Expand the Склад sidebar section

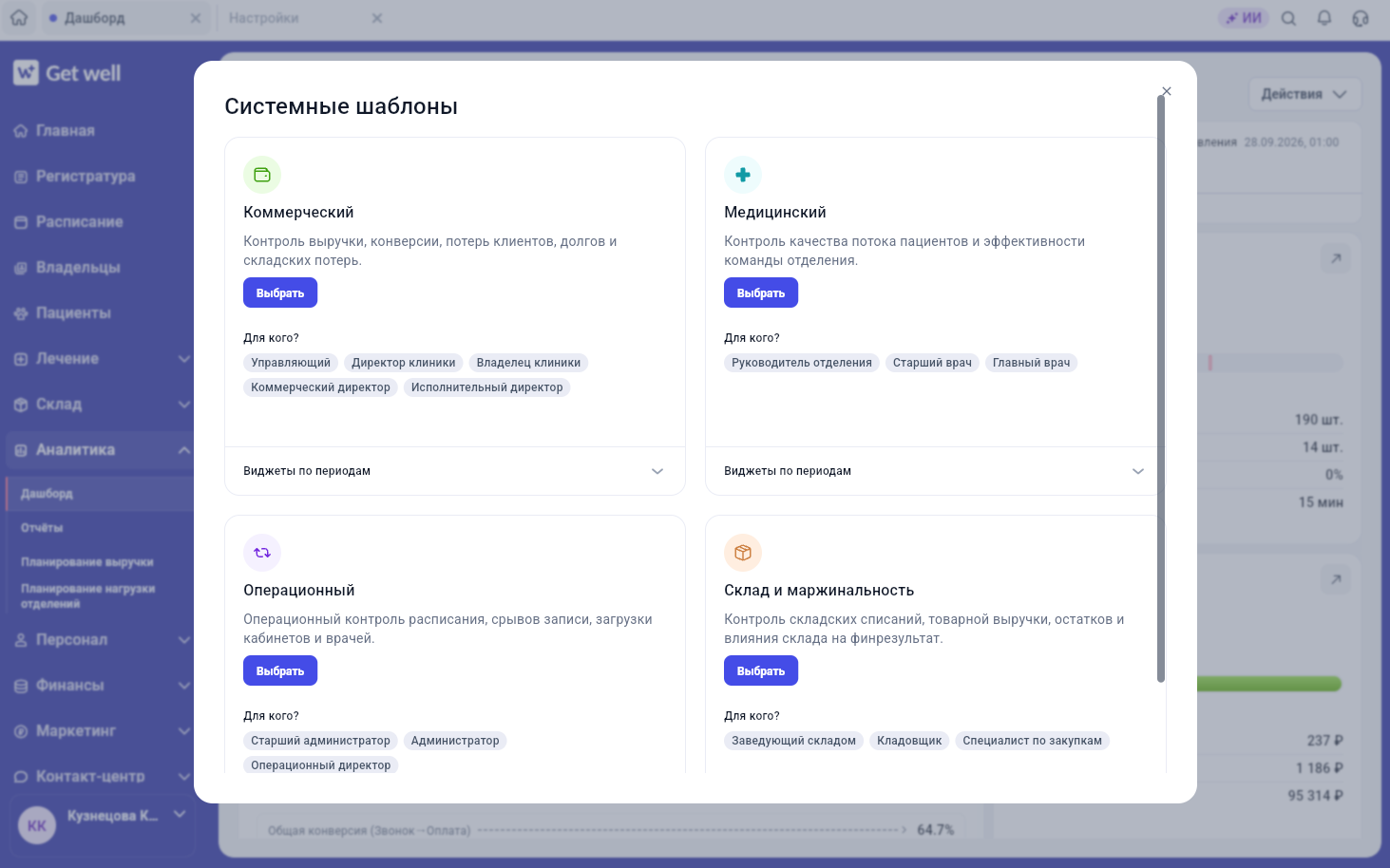click(x=184, y=405)
